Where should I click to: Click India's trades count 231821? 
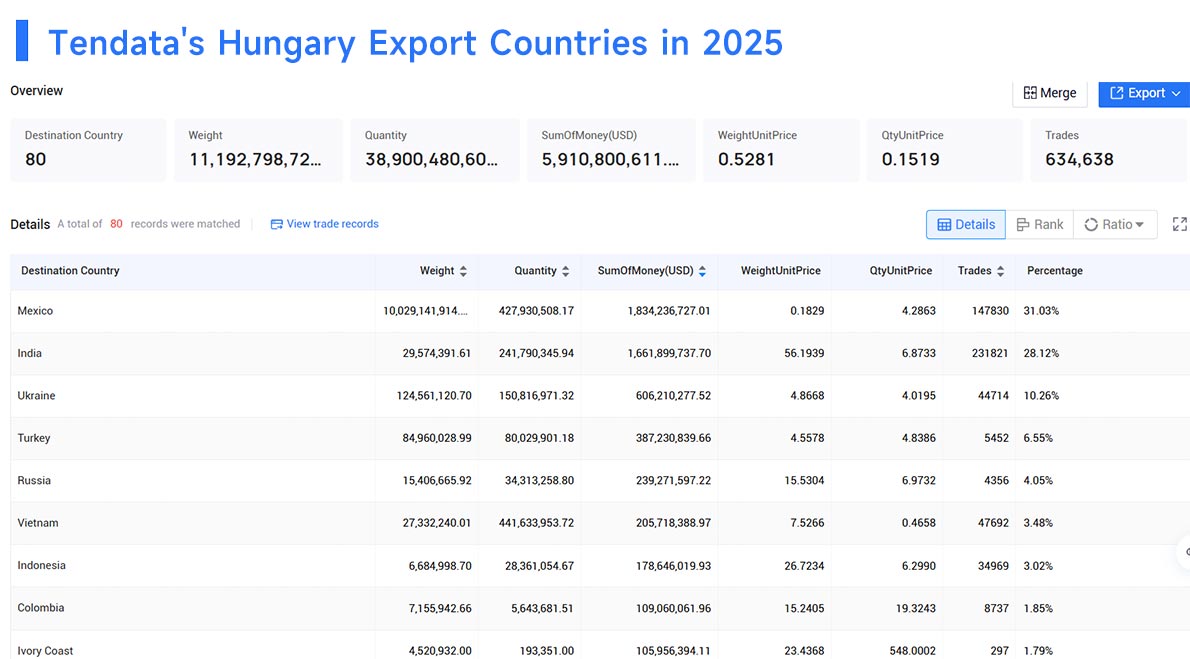tap(990, 353)
